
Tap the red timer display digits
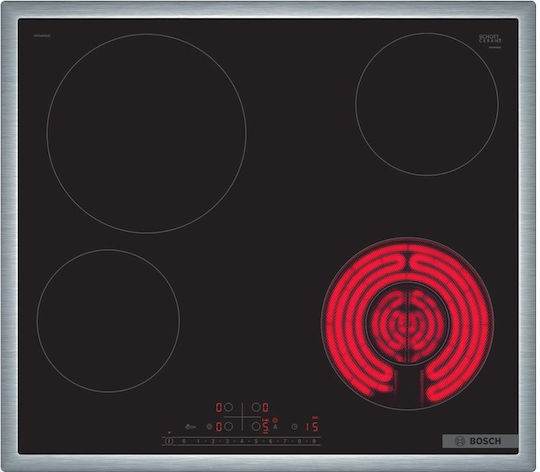pyautogui.click(x=312, y=427)
